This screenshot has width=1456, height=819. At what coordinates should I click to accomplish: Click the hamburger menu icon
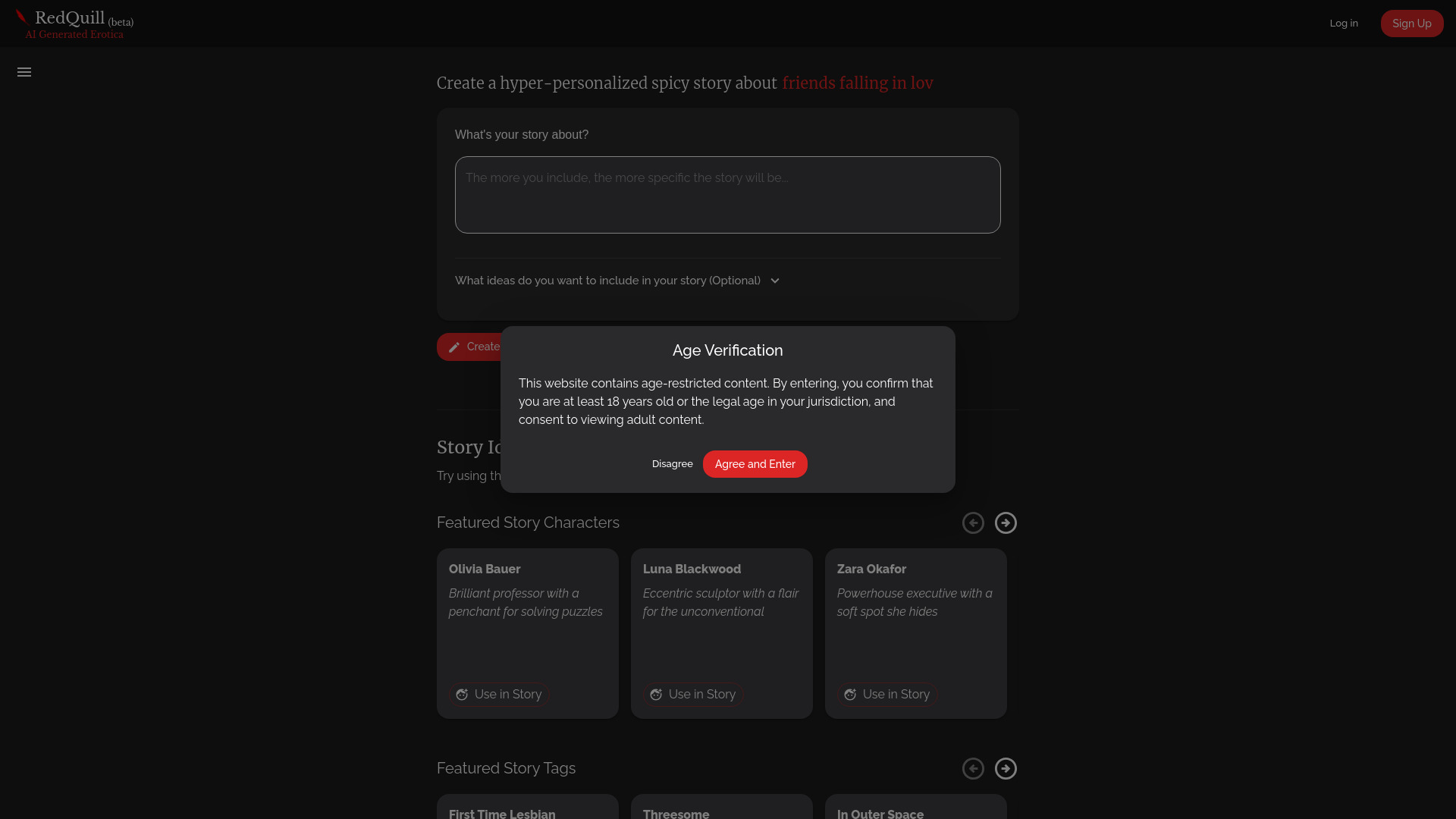[x=24, y=72]
